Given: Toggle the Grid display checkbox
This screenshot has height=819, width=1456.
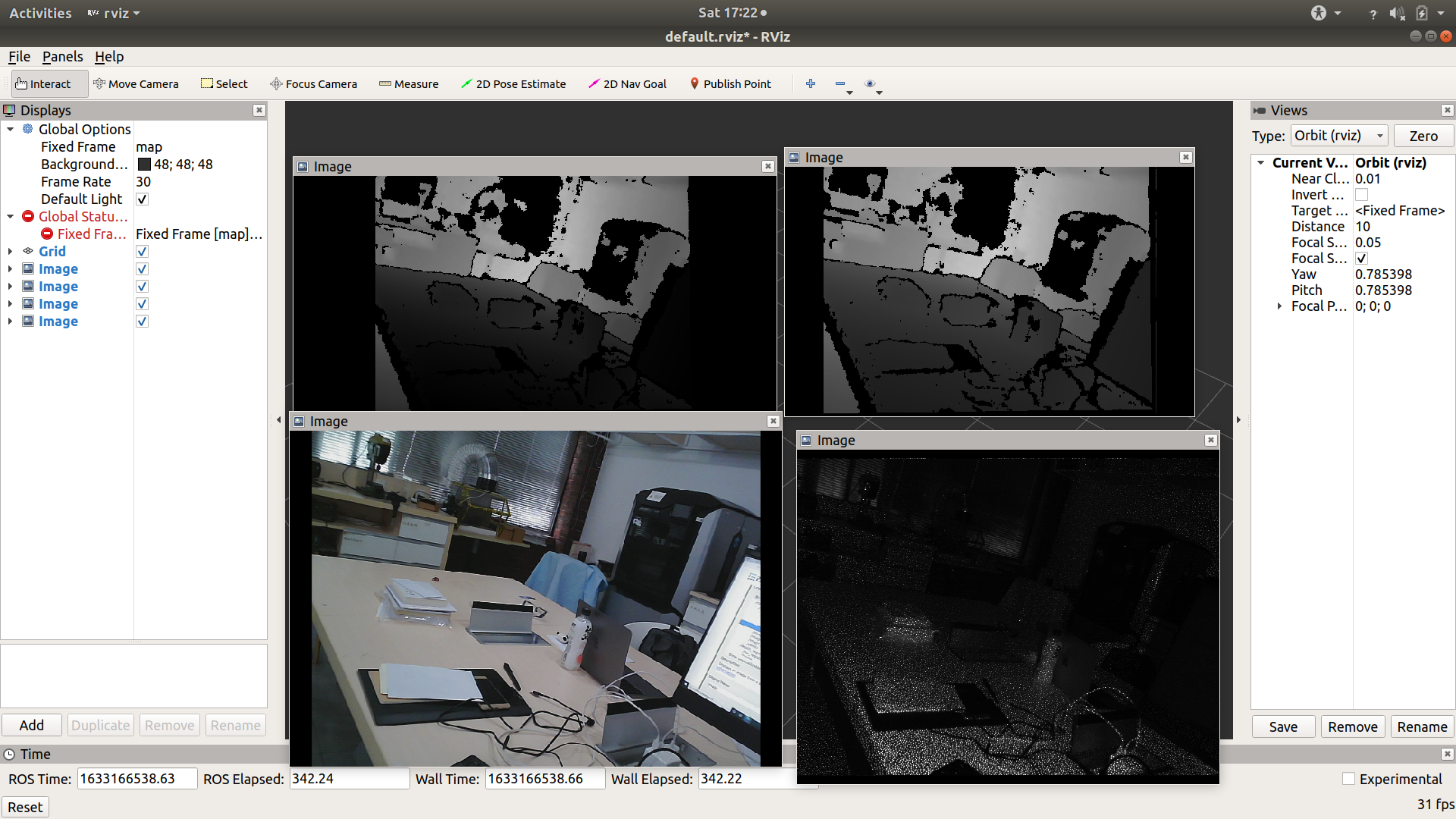Looking at the screenshot, I should (142, 252).
